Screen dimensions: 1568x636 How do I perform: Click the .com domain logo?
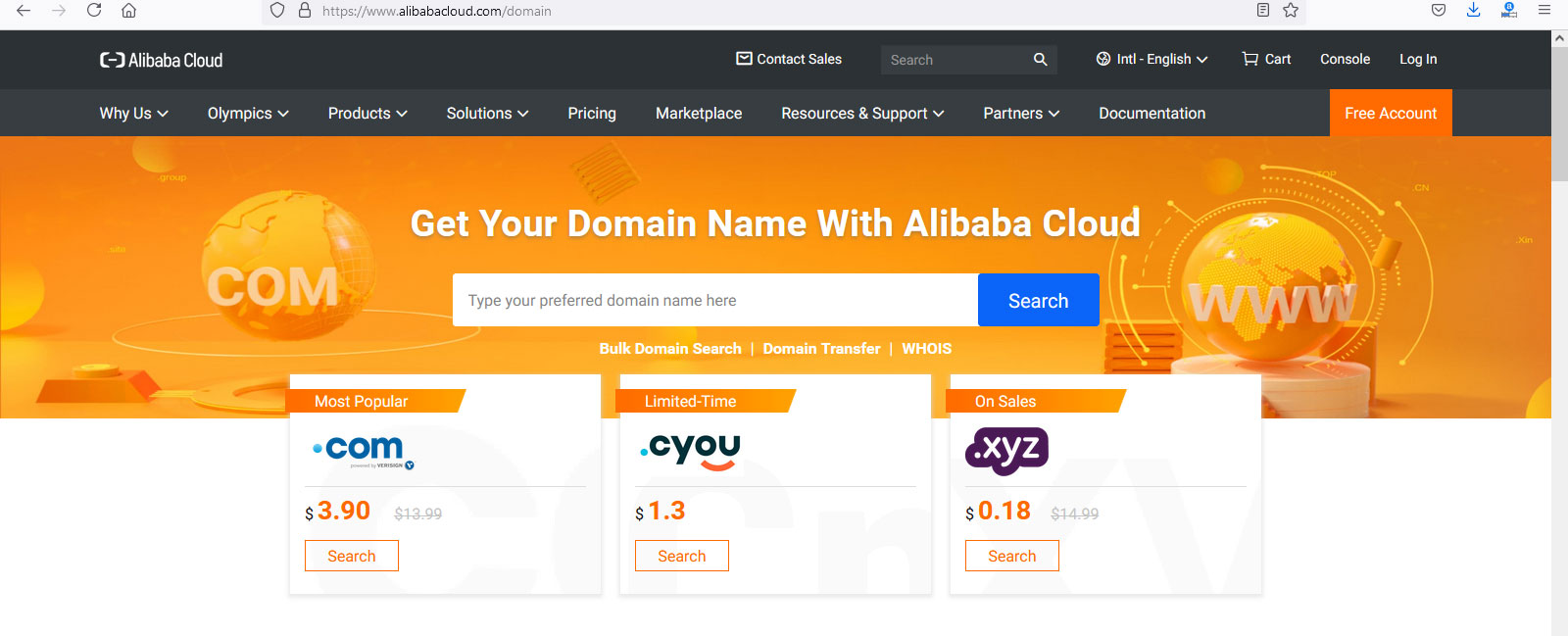(364, 451)
